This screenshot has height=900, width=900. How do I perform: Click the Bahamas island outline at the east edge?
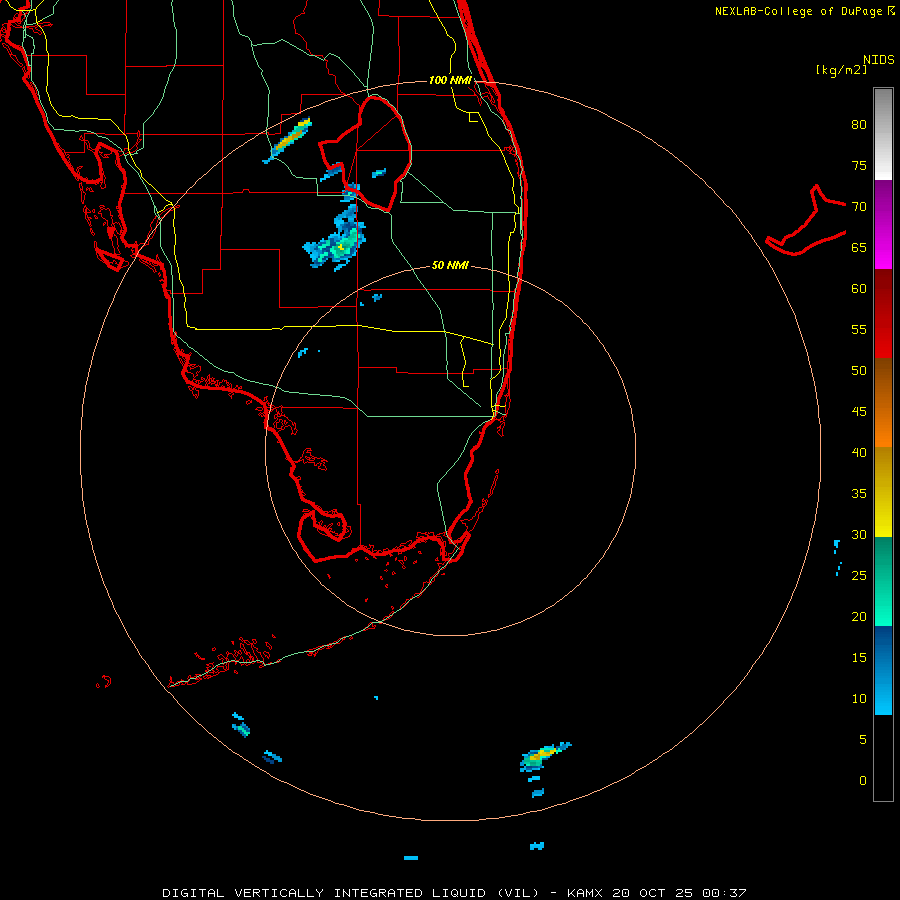(x=806, y=220)
